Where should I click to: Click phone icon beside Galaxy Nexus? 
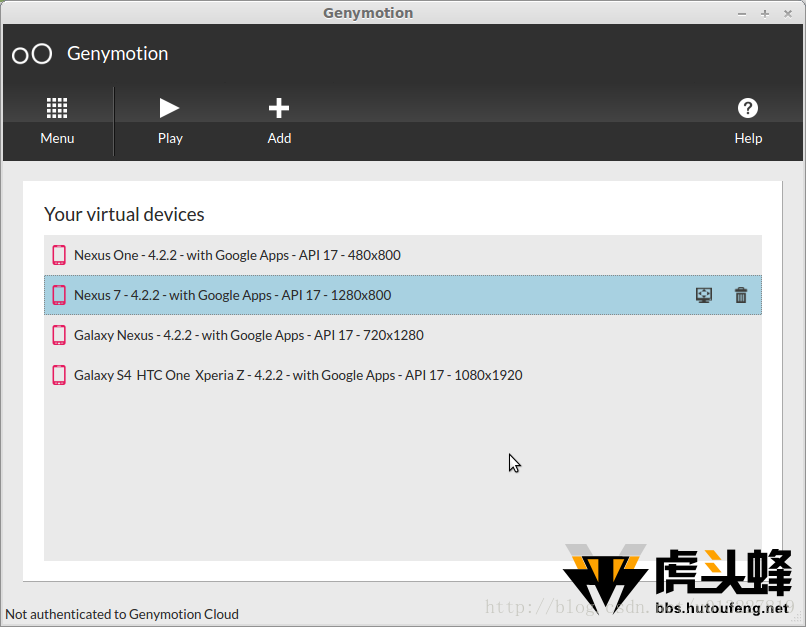pos(59,335)
